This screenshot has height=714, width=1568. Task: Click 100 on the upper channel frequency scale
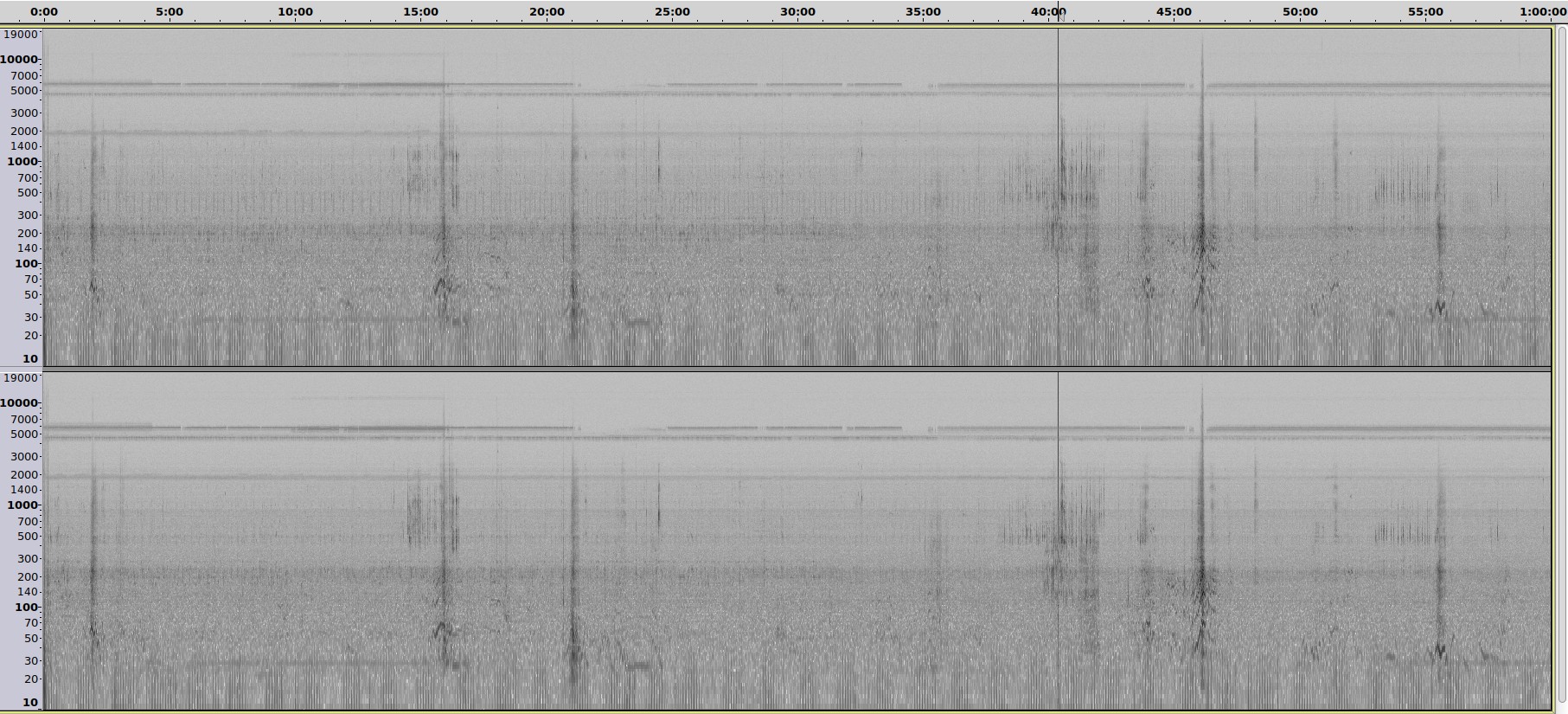[x=26, y=264]
